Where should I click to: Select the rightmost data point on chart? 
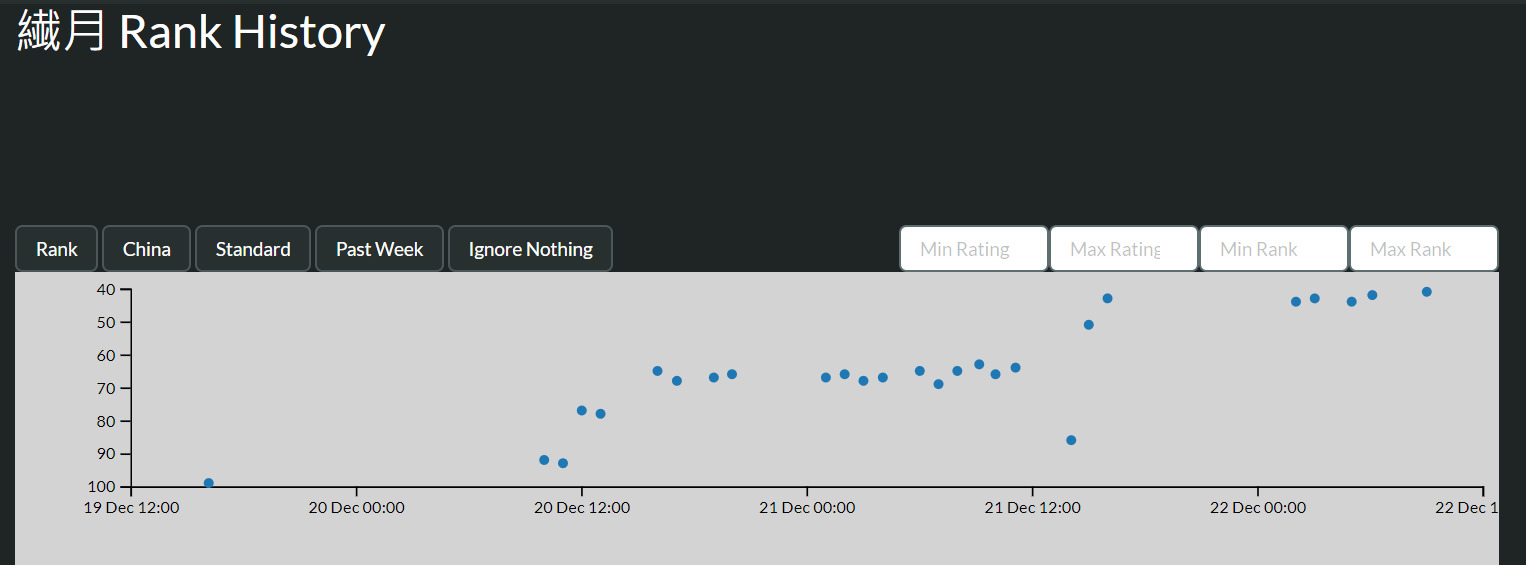click(x=1427, y=292)
